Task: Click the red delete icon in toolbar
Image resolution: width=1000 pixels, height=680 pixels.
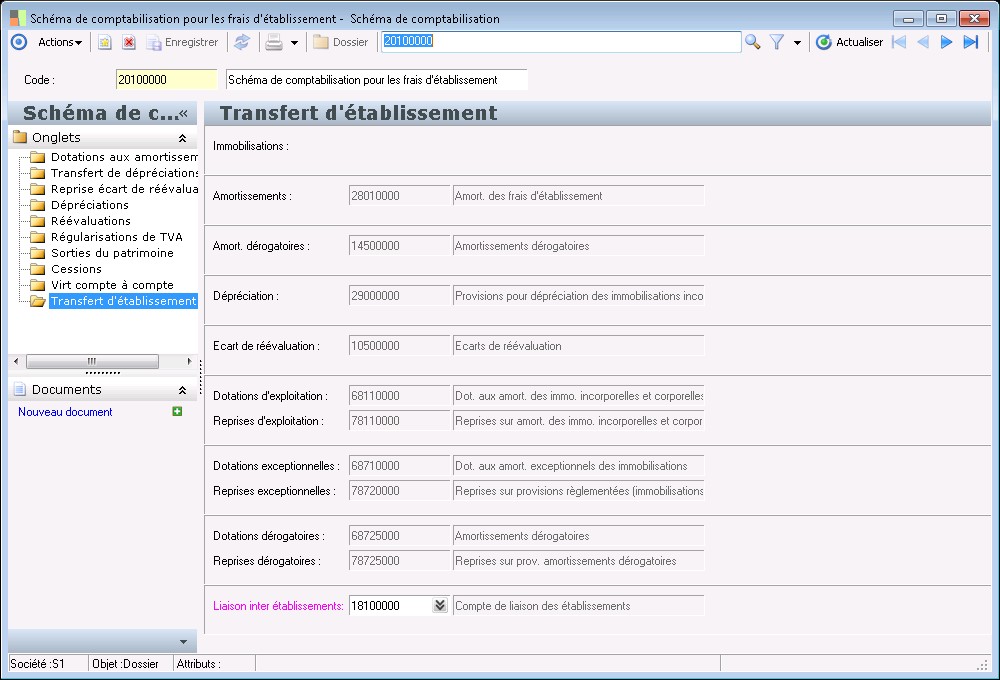Action: point(129,42)
